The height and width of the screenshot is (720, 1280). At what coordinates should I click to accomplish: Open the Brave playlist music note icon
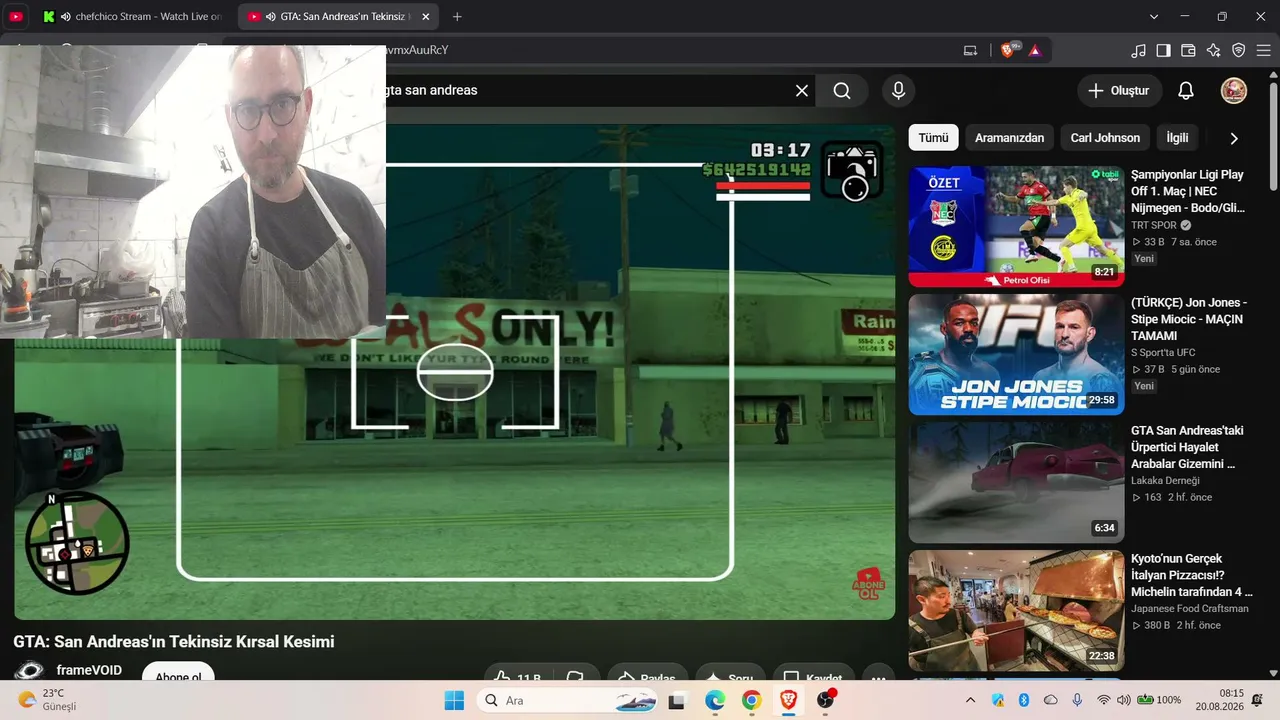(1139, 50)
